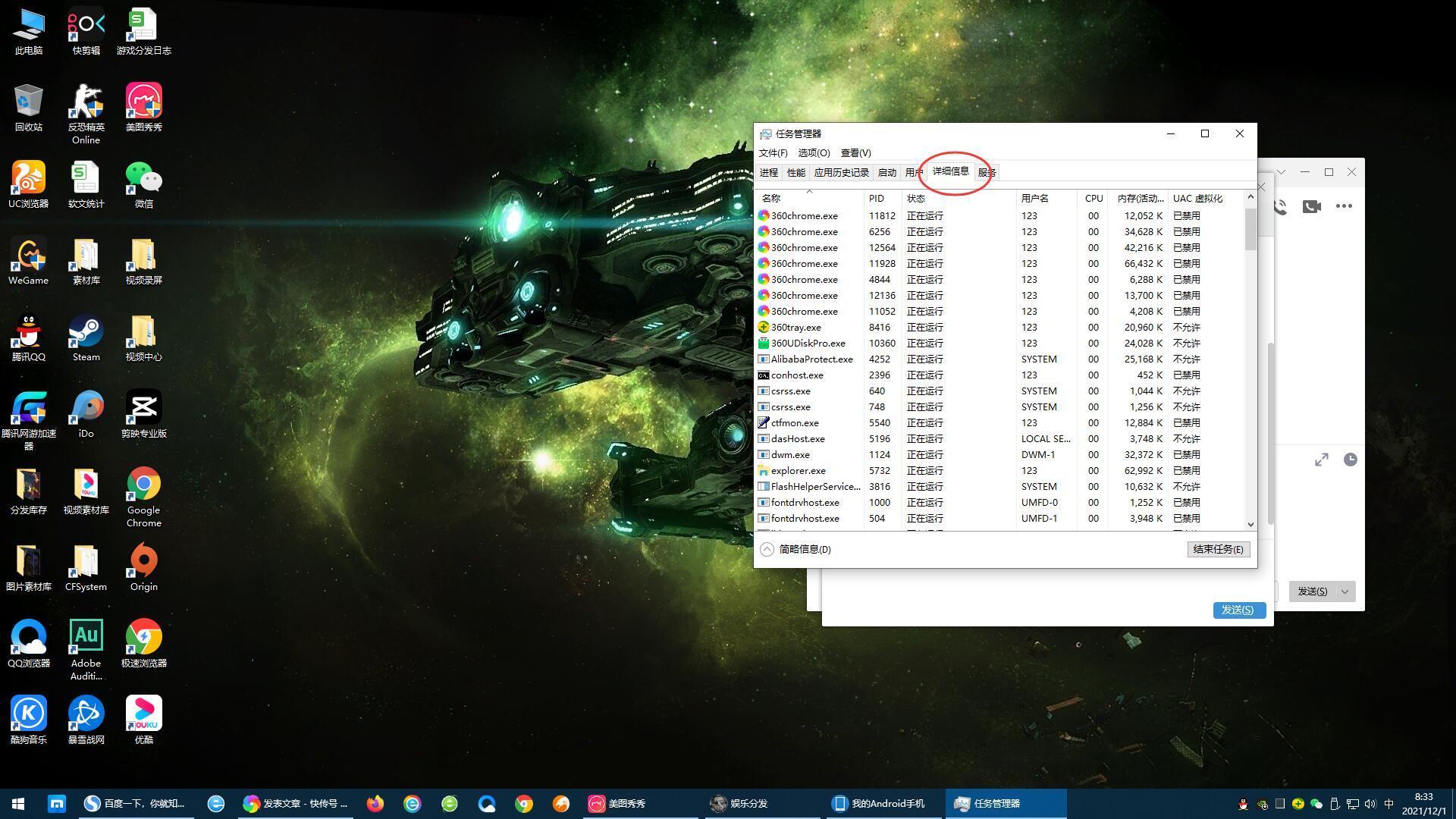Select the dwm.exe process row
Viewport: 1456px width, 819px height.
(x=999, y=455)
